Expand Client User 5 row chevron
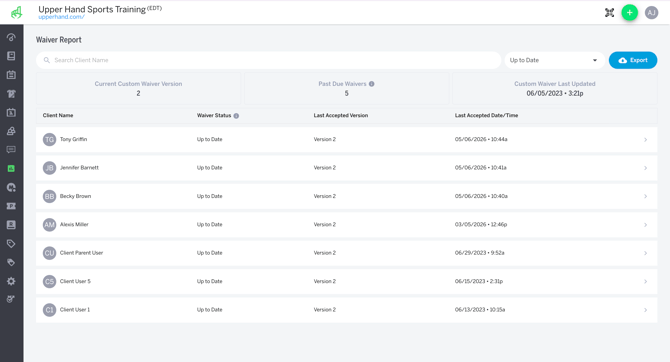Screen dimensions: 670x362 click(646, 282)
